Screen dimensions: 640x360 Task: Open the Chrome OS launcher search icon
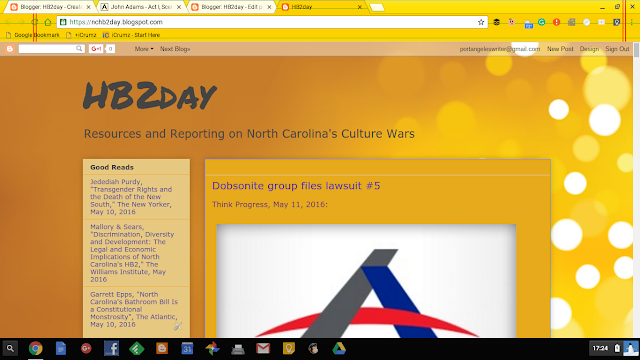pyautogui.click(x=10, y=349)
